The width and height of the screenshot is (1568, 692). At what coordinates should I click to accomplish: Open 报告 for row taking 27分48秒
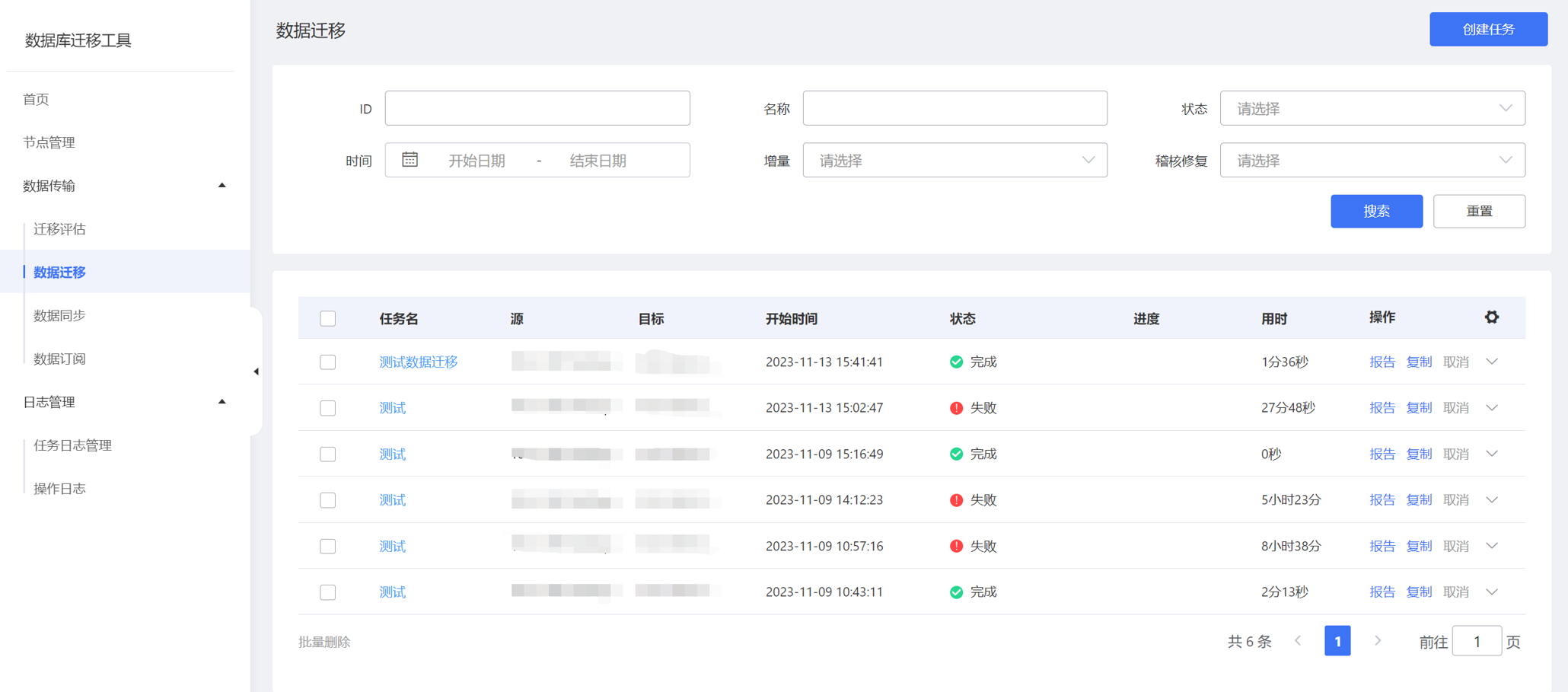[1382, 408]
